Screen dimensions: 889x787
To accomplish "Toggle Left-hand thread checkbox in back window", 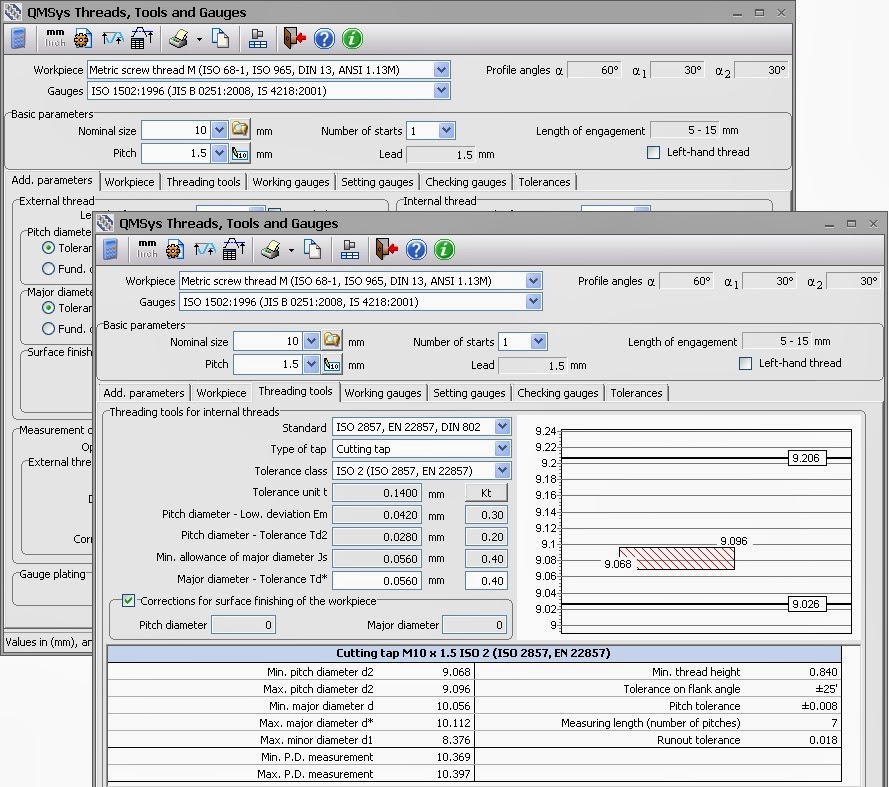I will pos(654,153).
